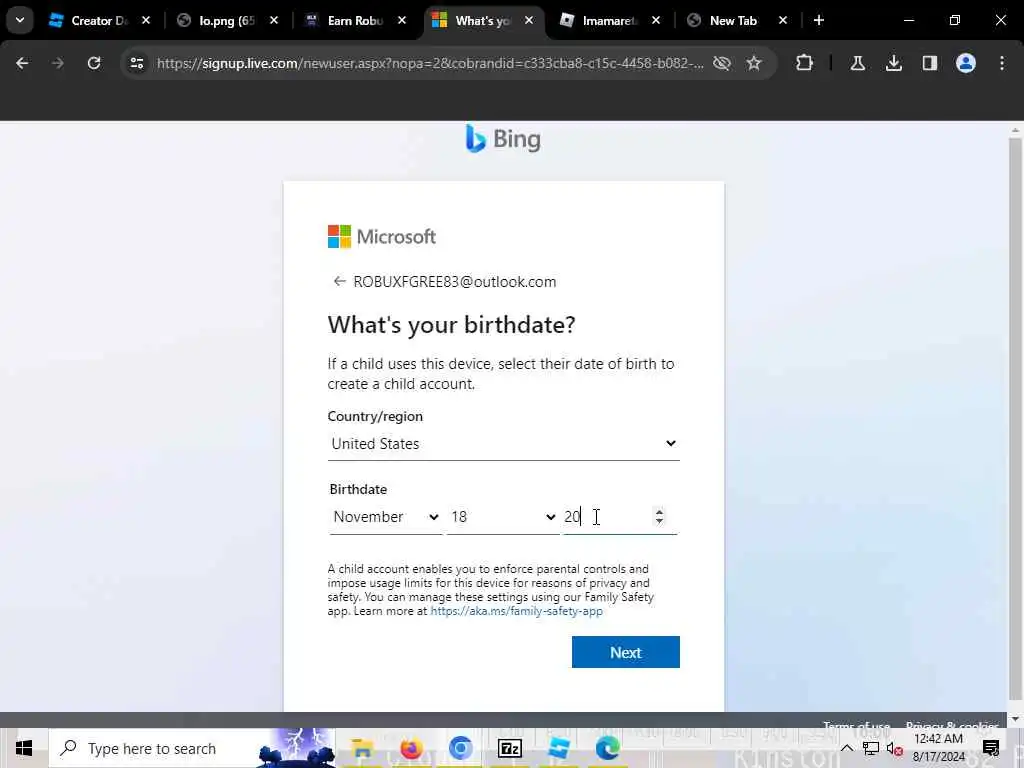Close the What's your birthdate tab
This screenshot has width=1024, height=768.
[x=529, y=21]
